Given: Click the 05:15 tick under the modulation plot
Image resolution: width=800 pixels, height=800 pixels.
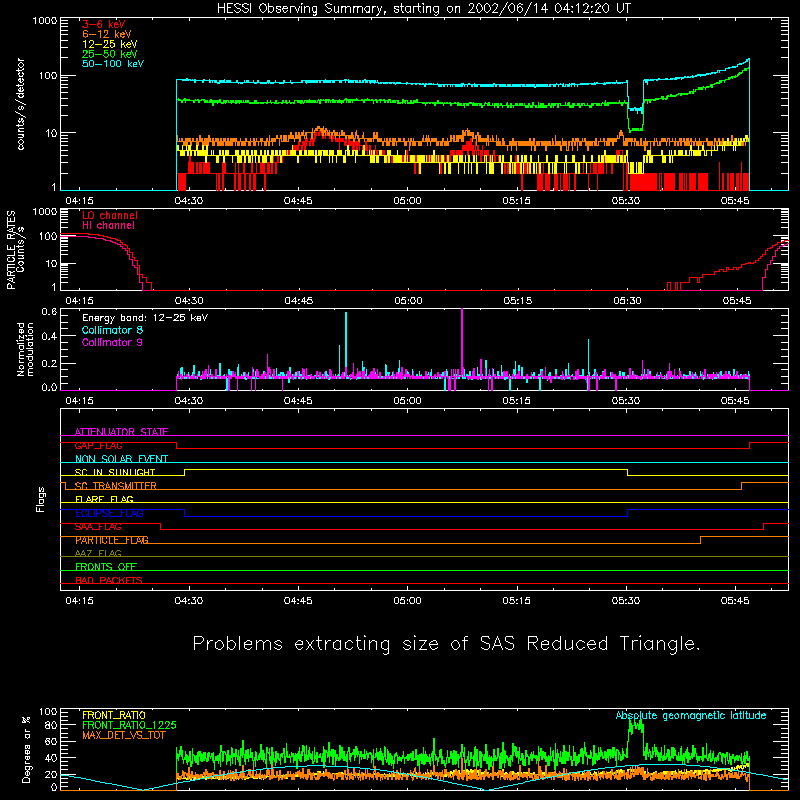Looking at the screenshot, I should (x=517, y=401).
